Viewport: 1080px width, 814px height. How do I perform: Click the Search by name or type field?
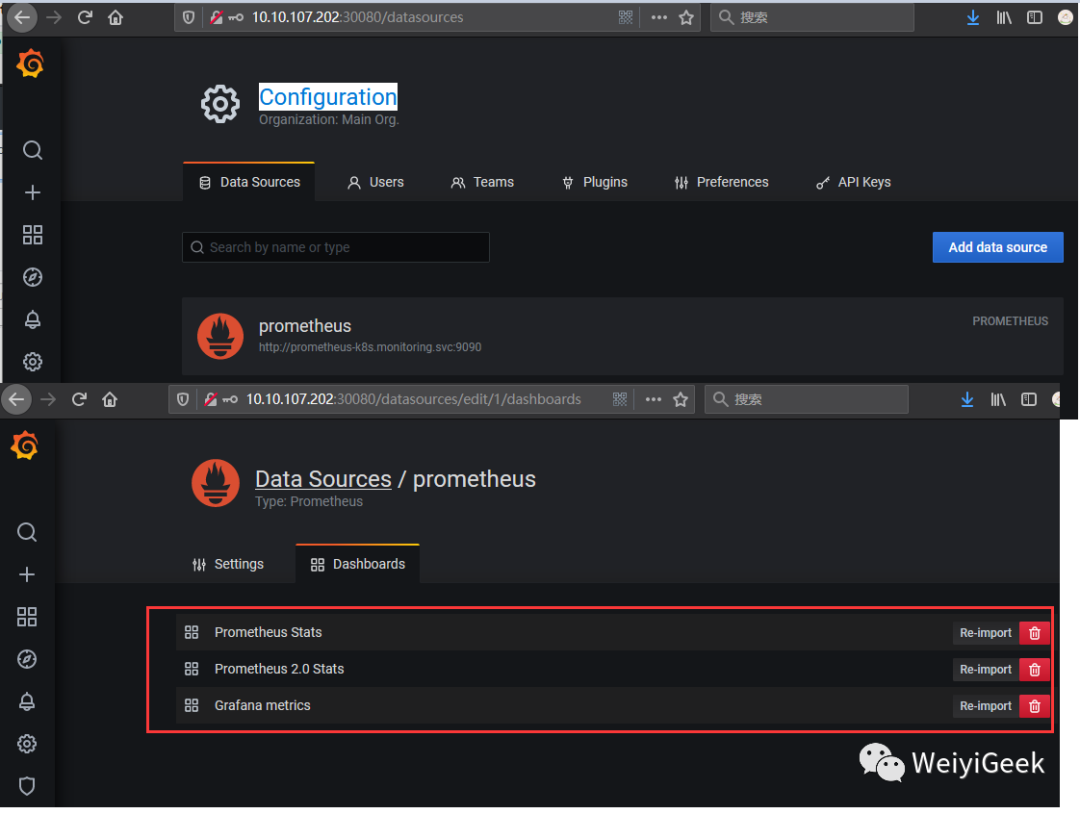click(x=335, y=247)
